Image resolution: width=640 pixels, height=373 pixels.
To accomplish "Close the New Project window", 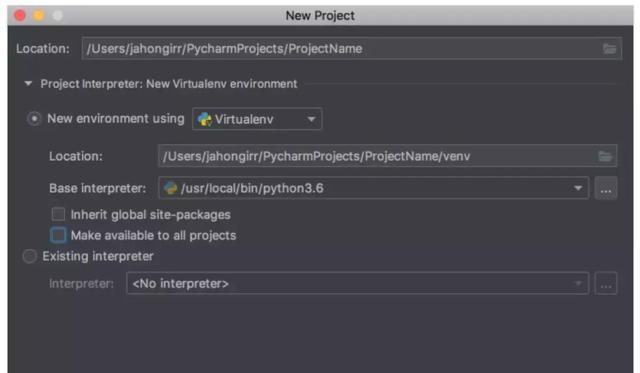I will tap(20, 16).
